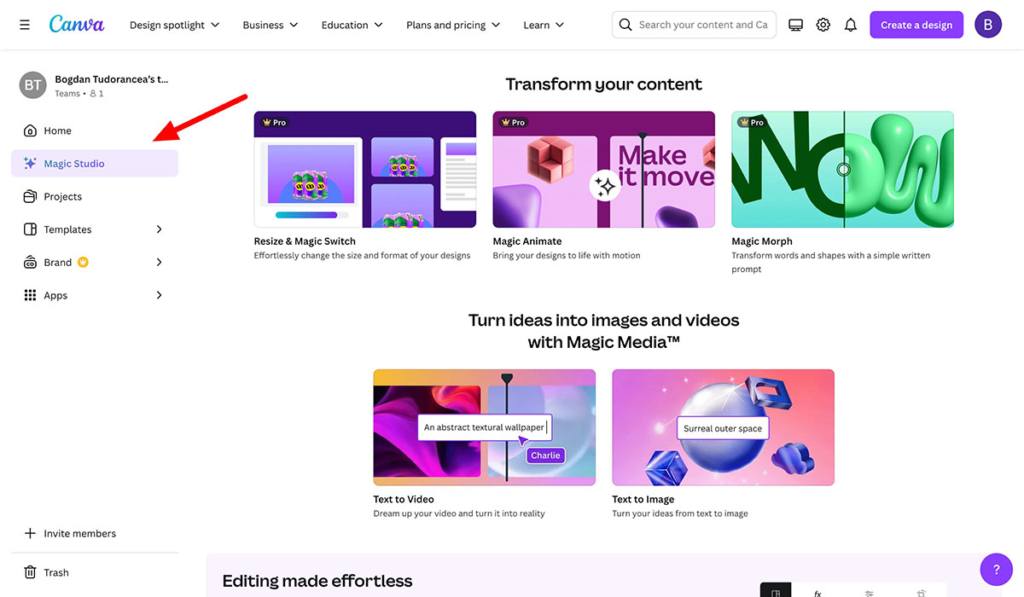The width and height of the screenshot is (1024, 597).
Task: Open the hamburger menu
Action: click(x=25, y=24)
